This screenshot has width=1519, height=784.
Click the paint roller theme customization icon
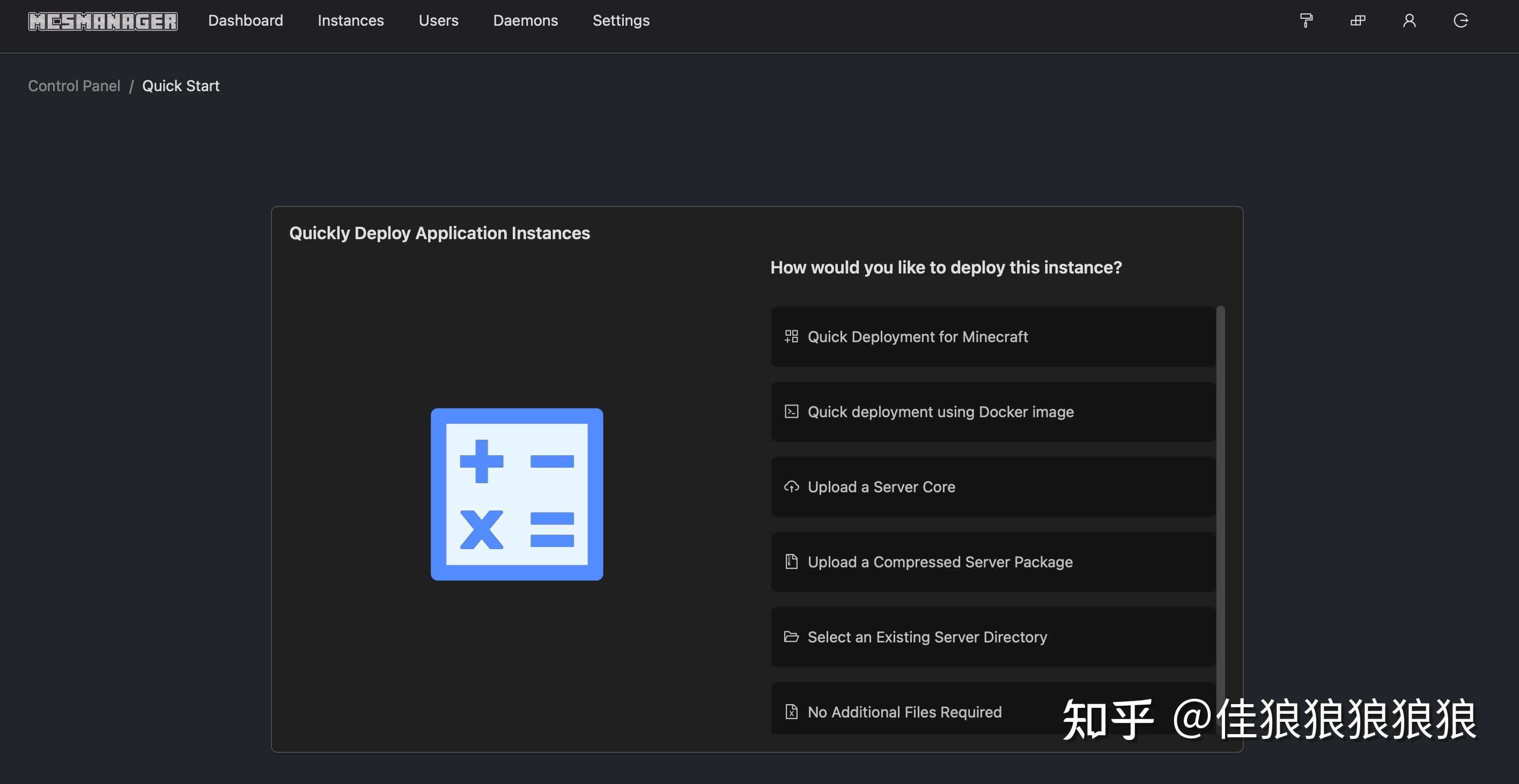1306,20
